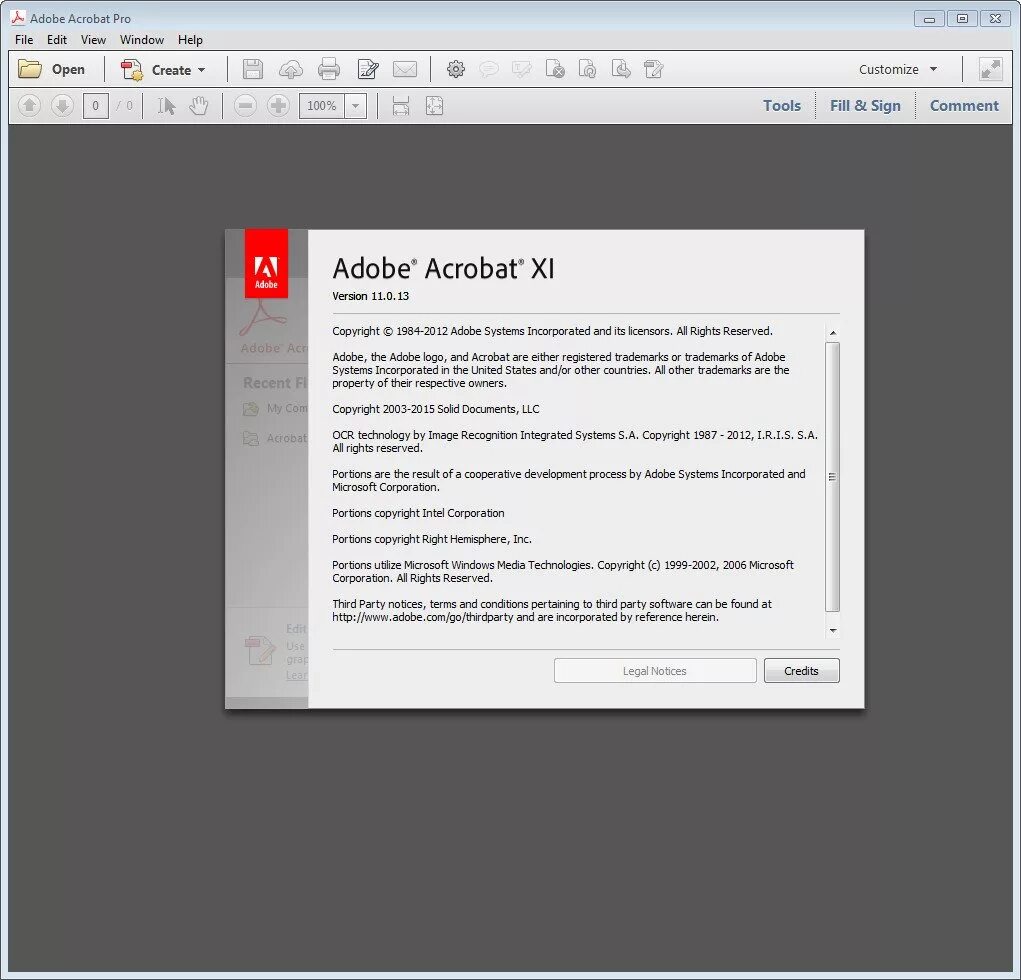Click the zoom out minus button
The image size is (1021, 980).
coord(245,105)
